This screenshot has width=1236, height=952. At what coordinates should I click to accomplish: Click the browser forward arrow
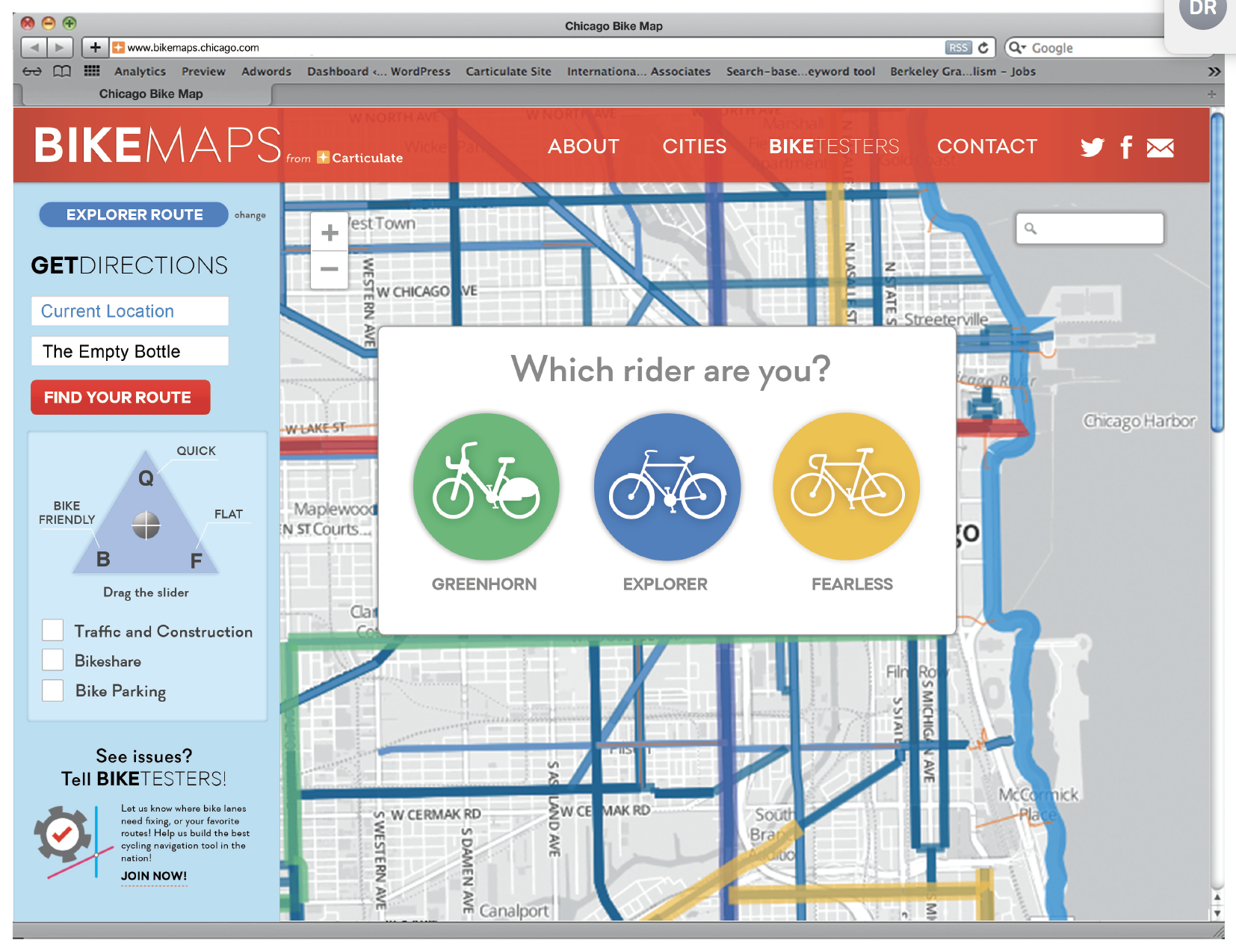click(59, 48)
